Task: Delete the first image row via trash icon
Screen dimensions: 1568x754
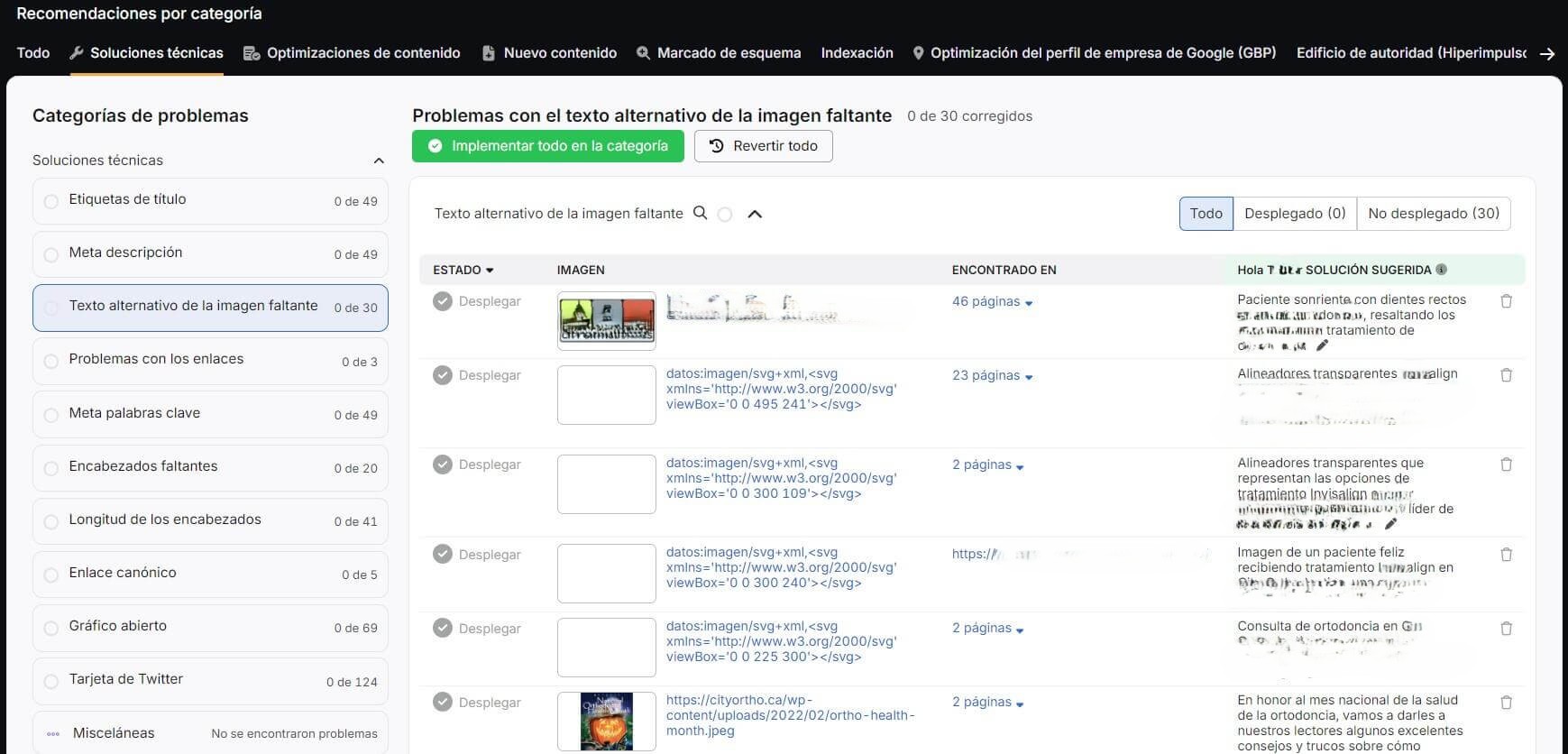Action: coord(1506,301)
